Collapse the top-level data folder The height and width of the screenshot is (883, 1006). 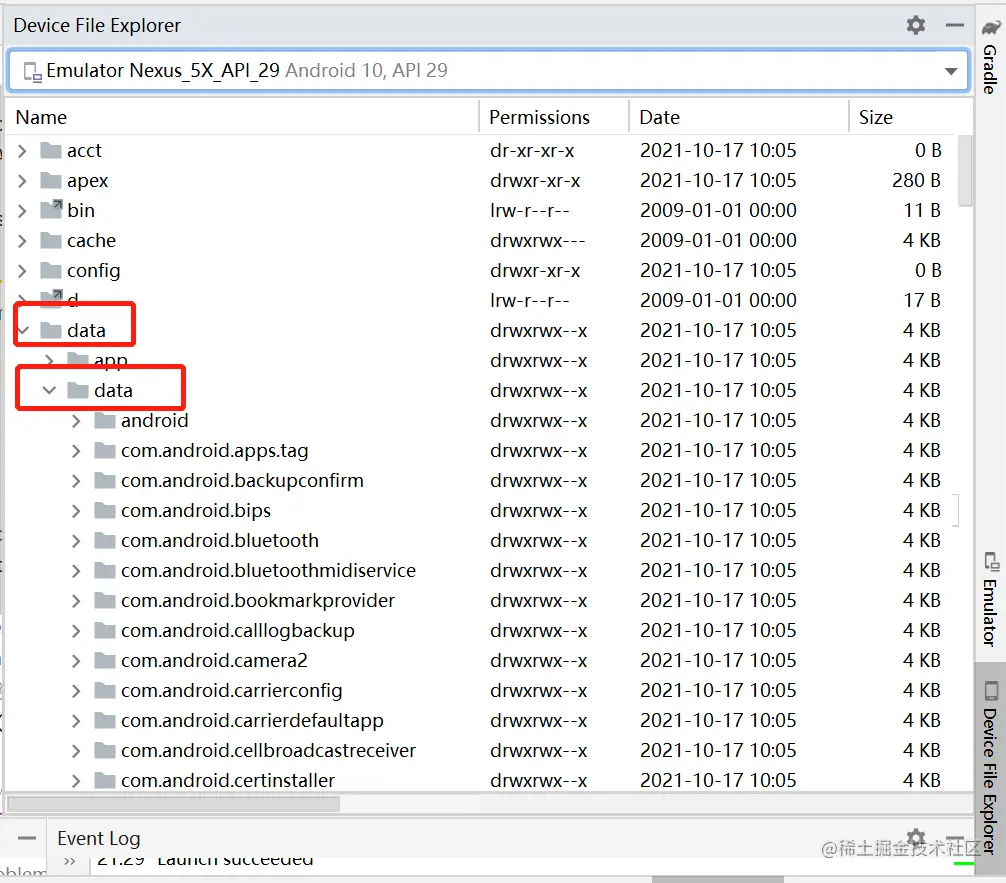[24, 330]
